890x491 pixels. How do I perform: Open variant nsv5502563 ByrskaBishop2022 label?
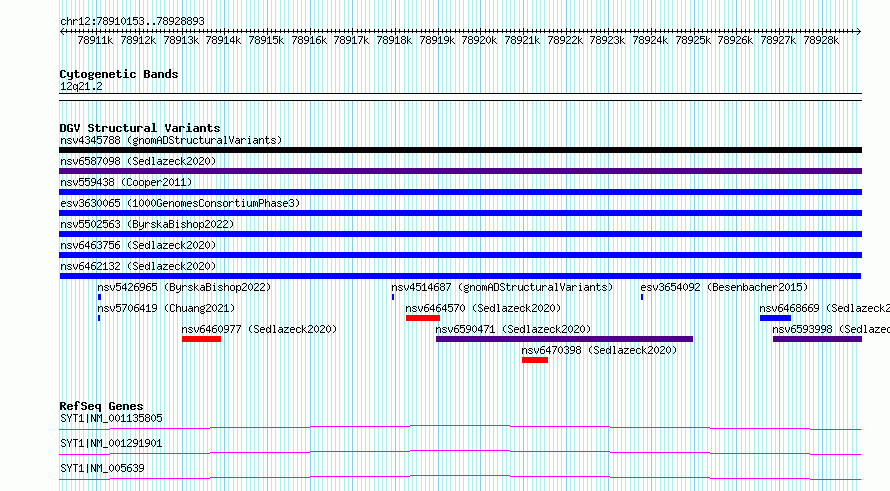[147, 224]
